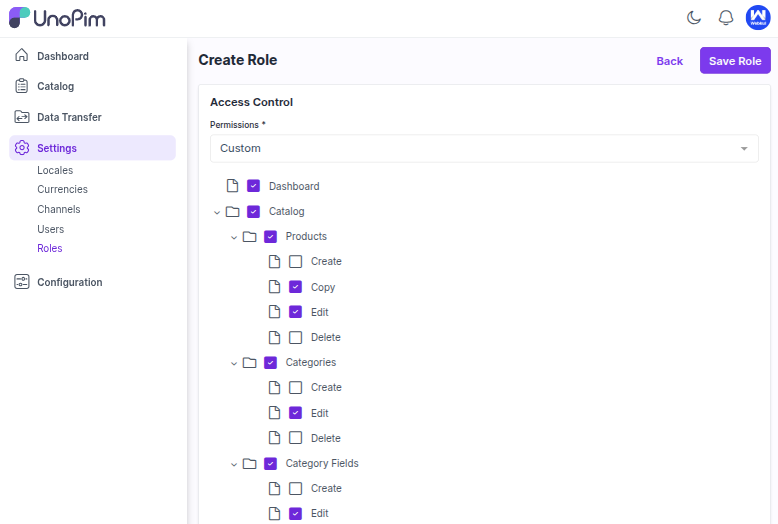Go to Channels settings submenu
This screenshot has width=778, height=524.
(59, 209)
